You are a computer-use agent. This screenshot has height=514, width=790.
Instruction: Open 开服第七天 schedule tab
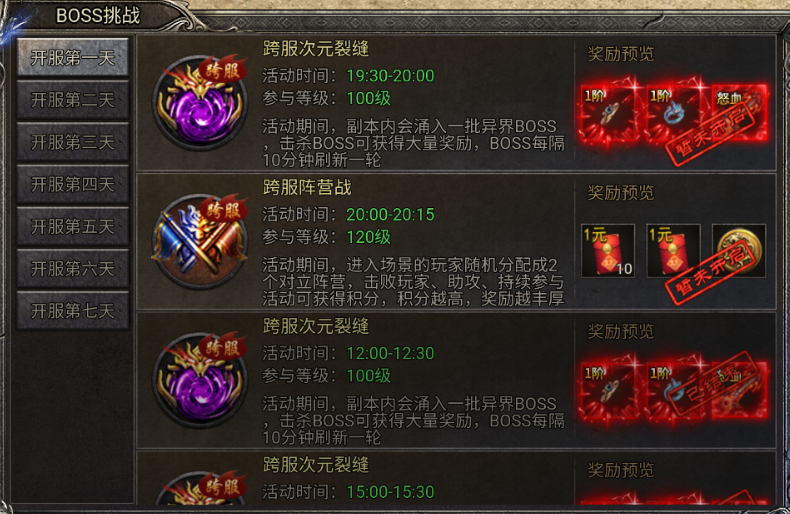[x=73, y=310]
